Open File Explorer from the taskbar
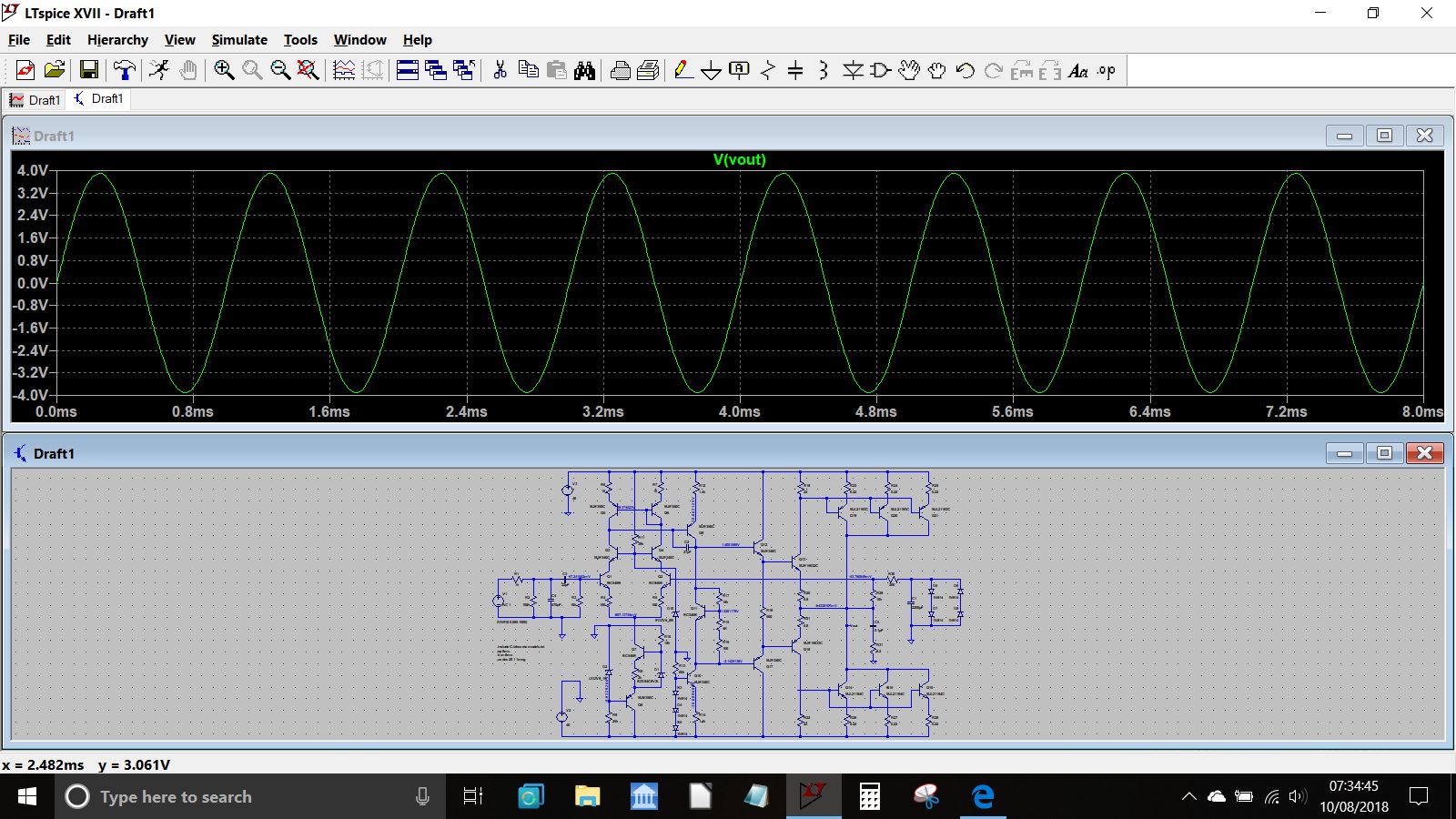Viewport: 1456px width, 819px height. 588,797
